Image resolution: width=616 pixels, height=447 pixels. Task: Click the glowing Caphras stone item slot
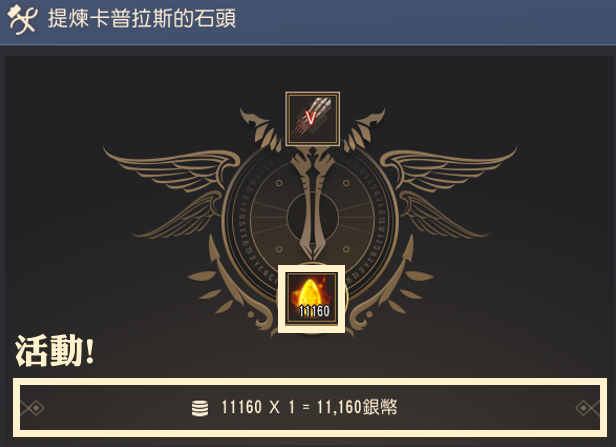click(x=312, y=299)
